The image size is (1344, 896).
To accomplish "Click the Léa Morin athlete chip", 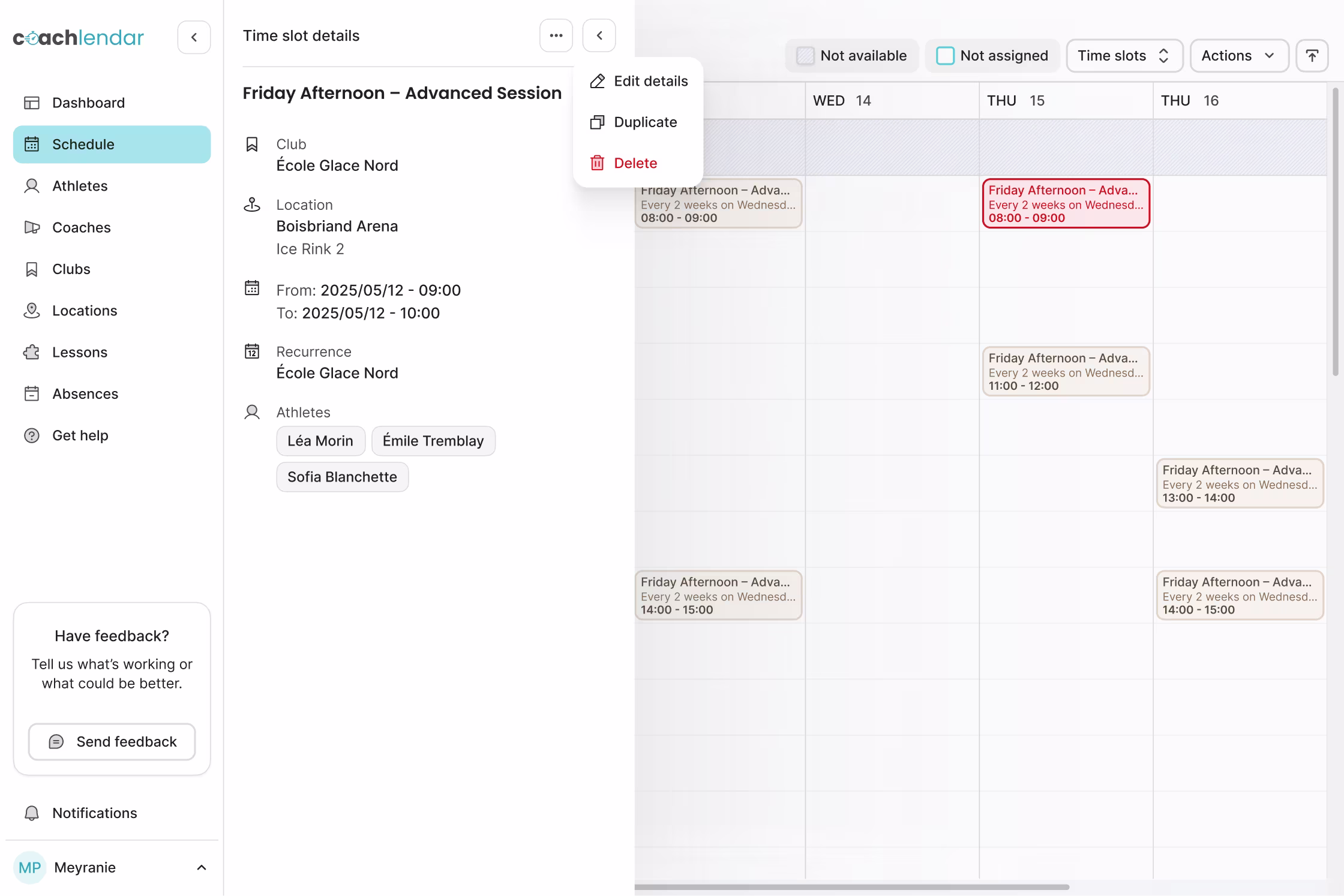I will coord(320,441).
